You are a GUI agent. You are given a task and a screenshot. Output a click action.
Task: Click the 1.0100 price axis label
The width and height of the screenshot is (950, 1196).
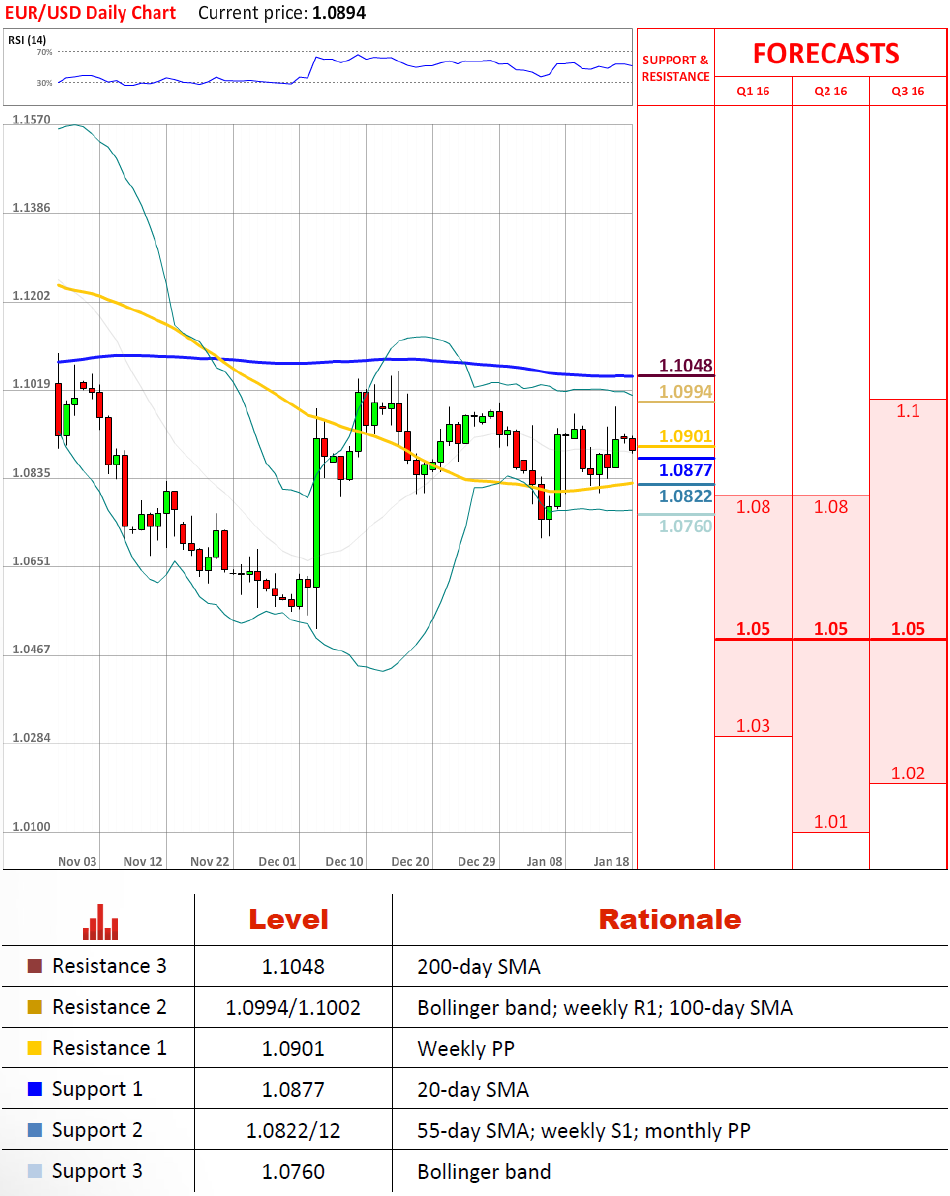pyautogui.click(x=31, y=827)
